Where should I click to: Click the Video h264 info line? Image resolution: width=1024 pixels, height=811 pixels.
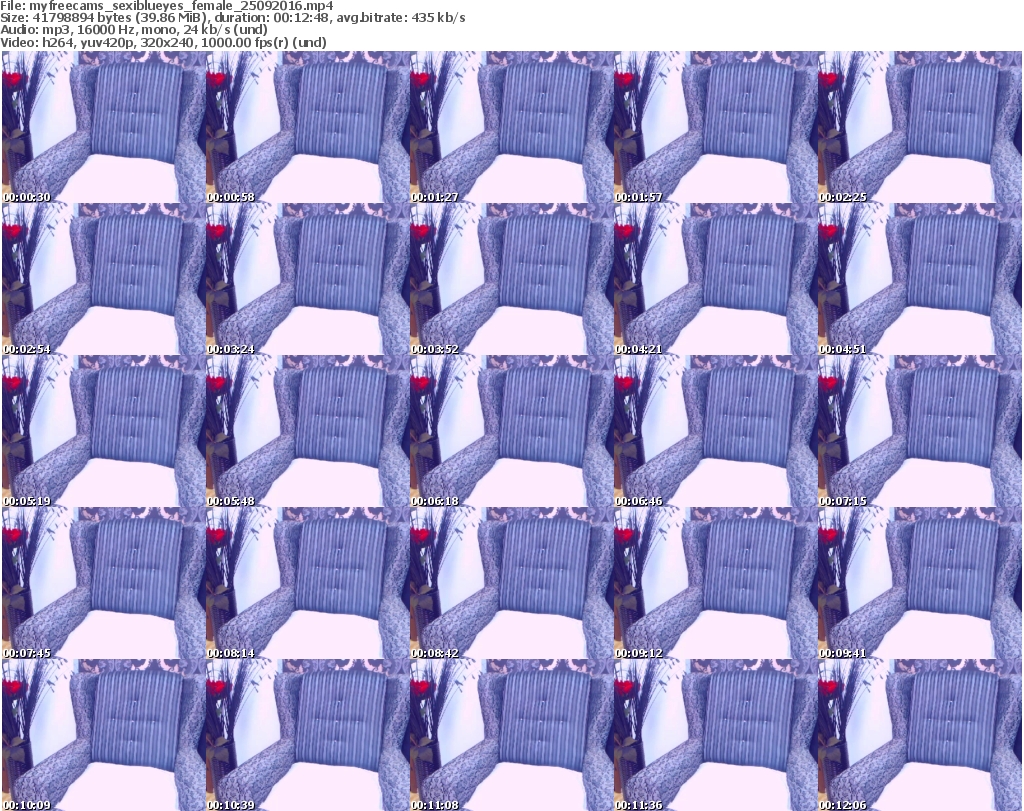(x=163, y=42)
